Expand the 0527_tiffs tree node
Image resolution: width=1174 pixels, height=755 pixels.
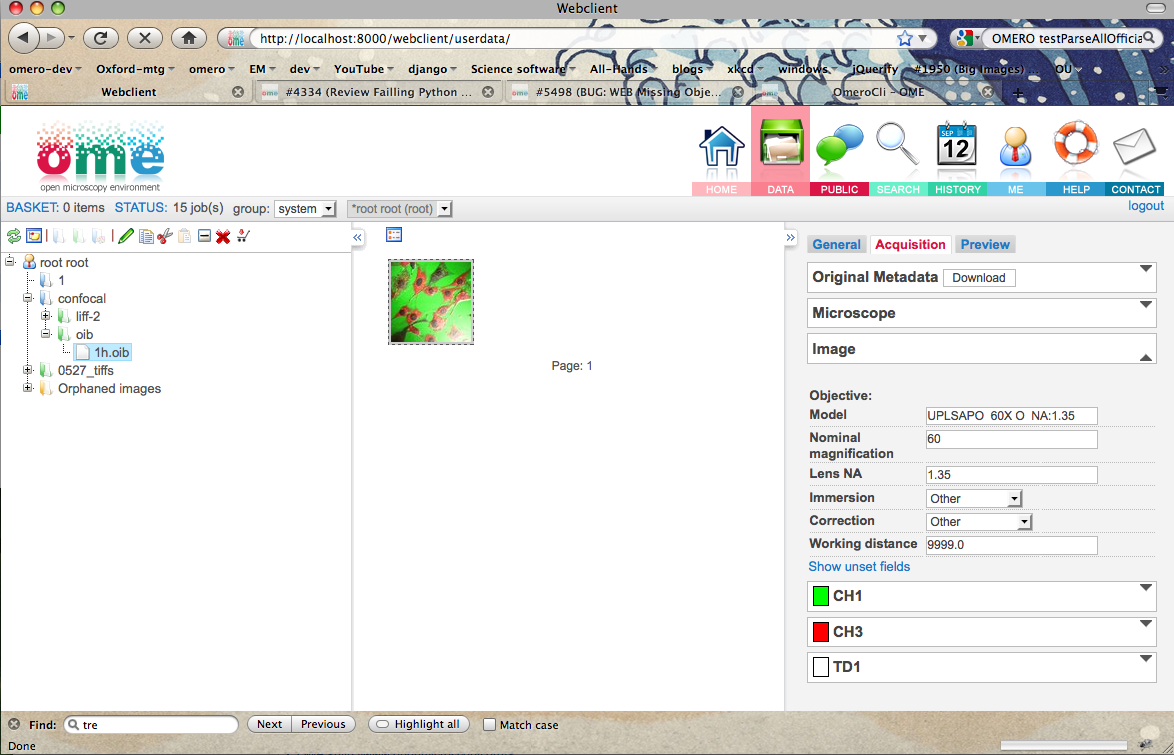pyautogui.click(x=29, y=370)
